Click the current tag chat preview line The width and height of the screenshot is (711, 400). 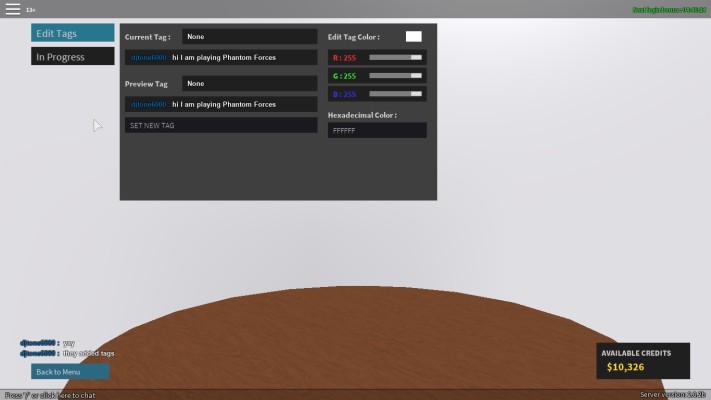tap(221, 58)
